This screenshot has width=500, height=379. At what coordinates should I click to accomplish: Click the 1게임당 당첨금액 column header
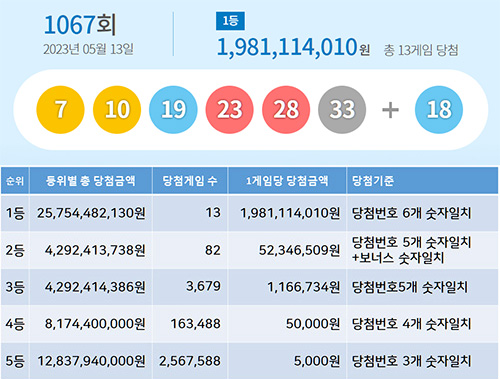(287, 181)
